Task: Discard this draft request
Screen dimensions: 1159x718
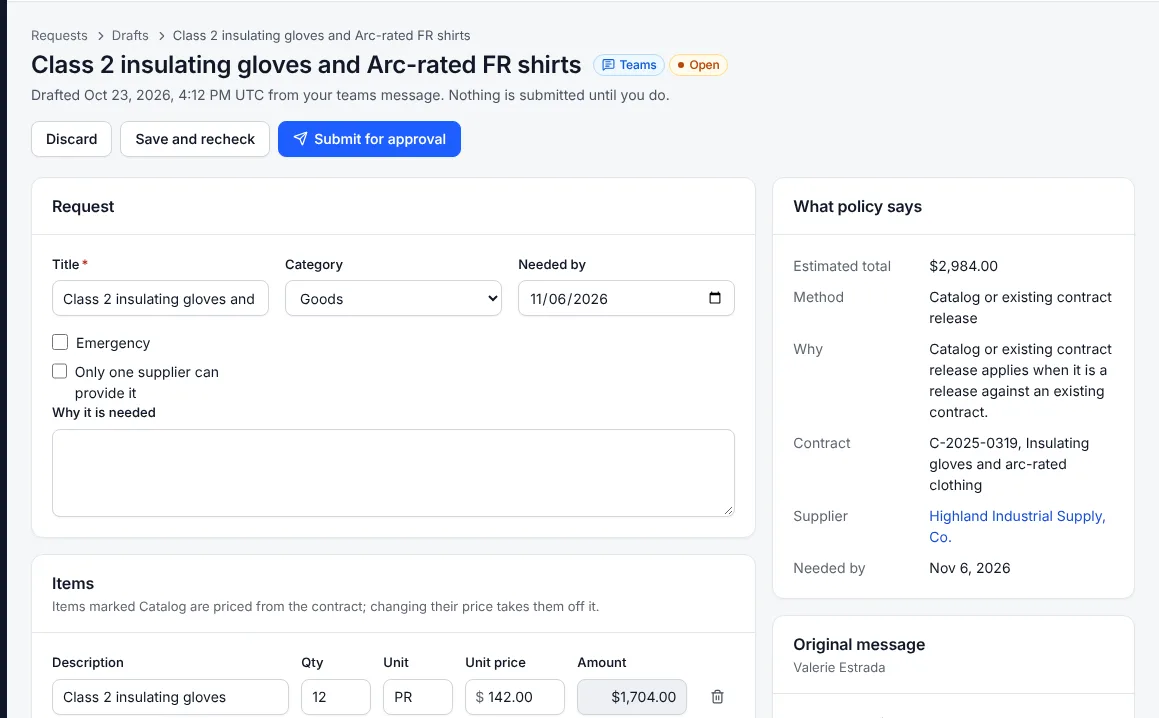Action: (72, 139)
